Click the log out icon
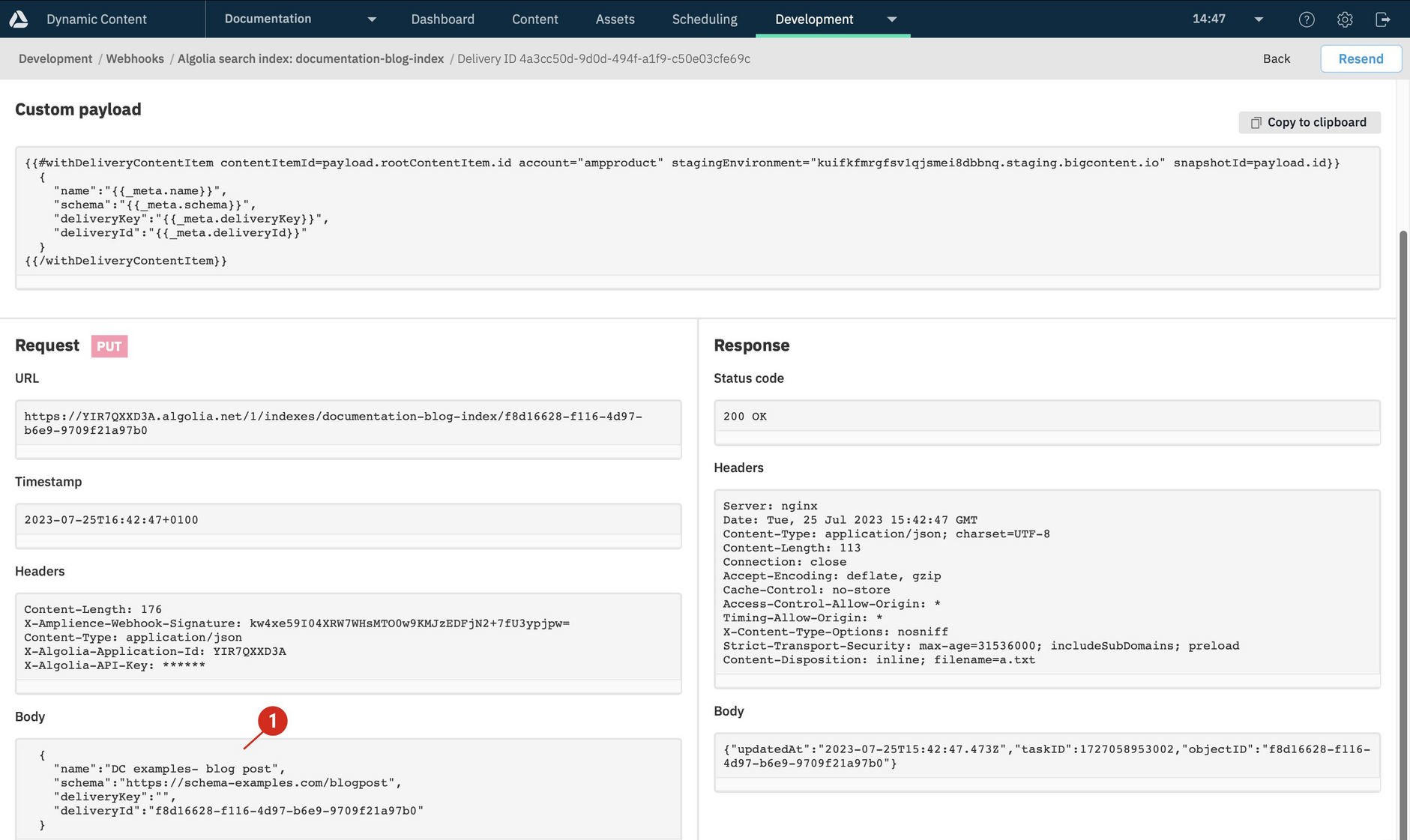The width and height of the screenshot is (1410, 840). coord(1383,19)
